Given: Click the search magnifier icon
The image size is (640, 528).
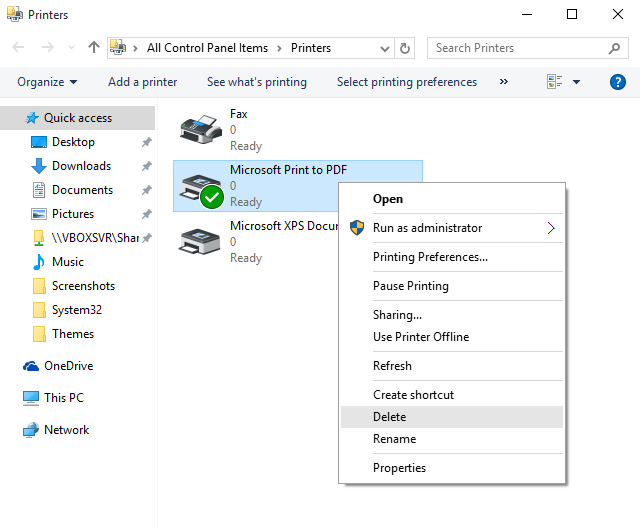Looking at the screenshot, I should [x=614, y=48].
